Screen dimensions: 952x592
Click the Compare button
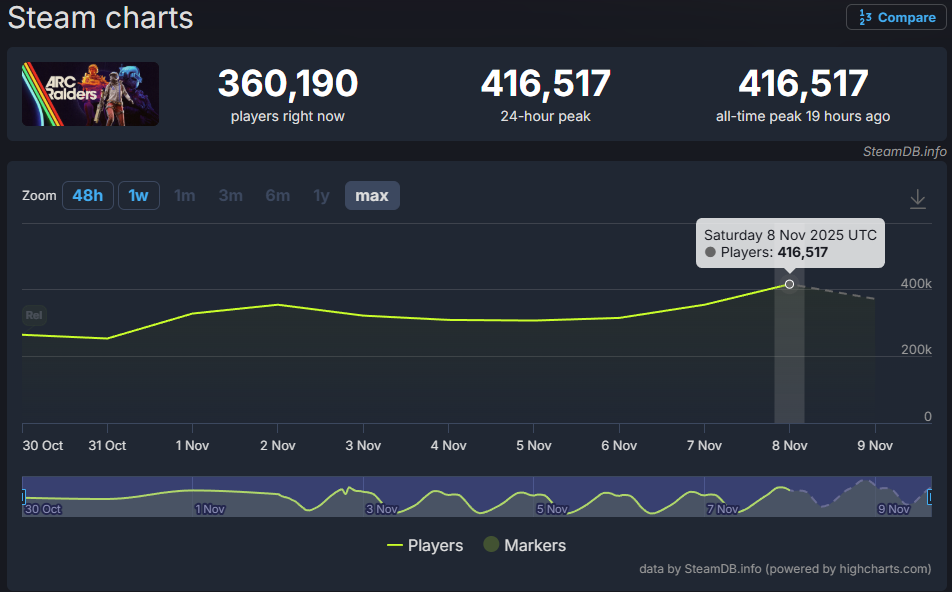click(896, 17)
